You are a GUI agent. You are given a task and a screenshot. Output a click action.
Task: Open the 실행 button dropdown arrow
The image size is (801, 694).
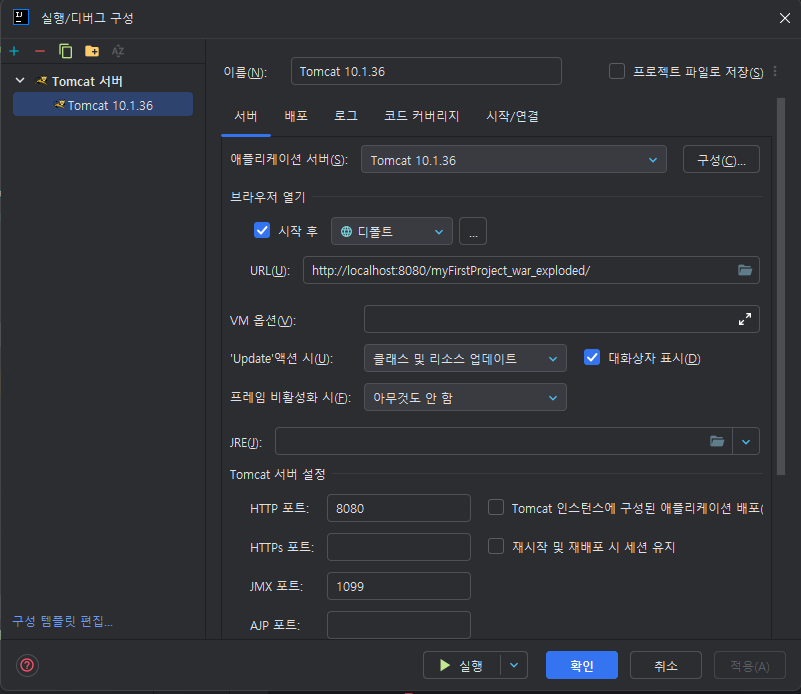(514, 665)
